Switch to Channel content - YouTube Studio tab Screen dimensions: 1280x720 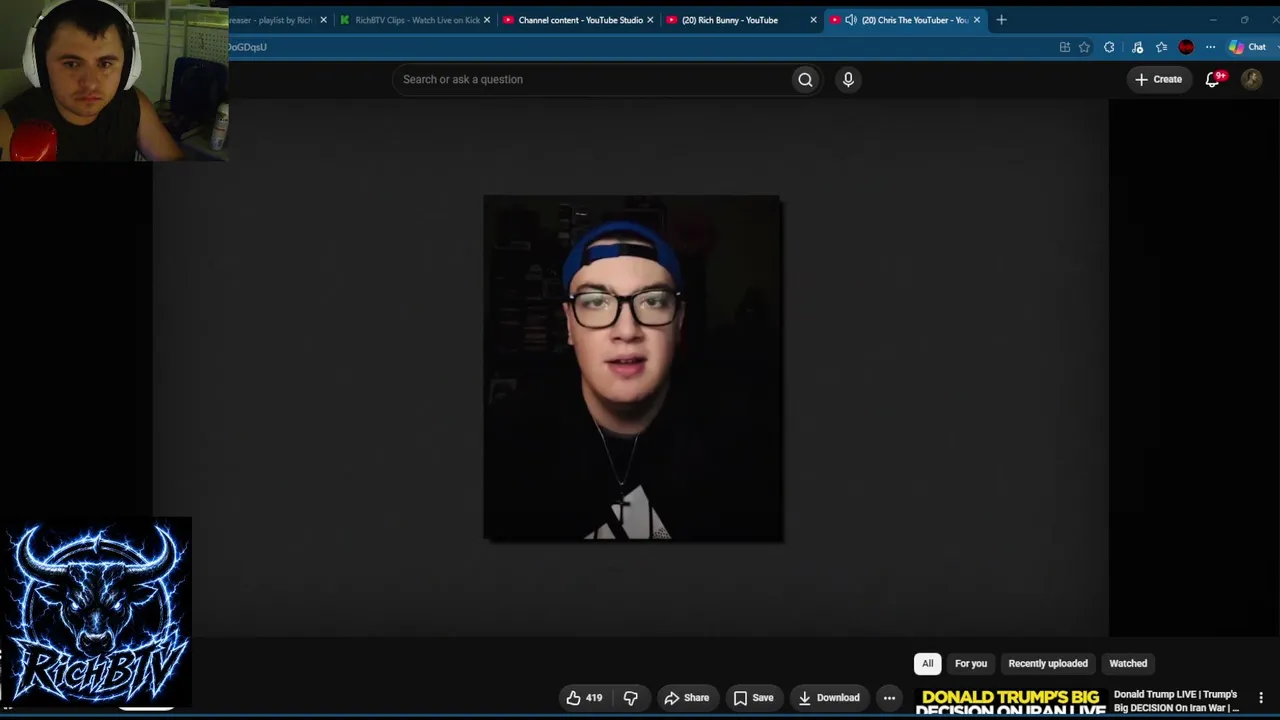(x=579, y=20)
